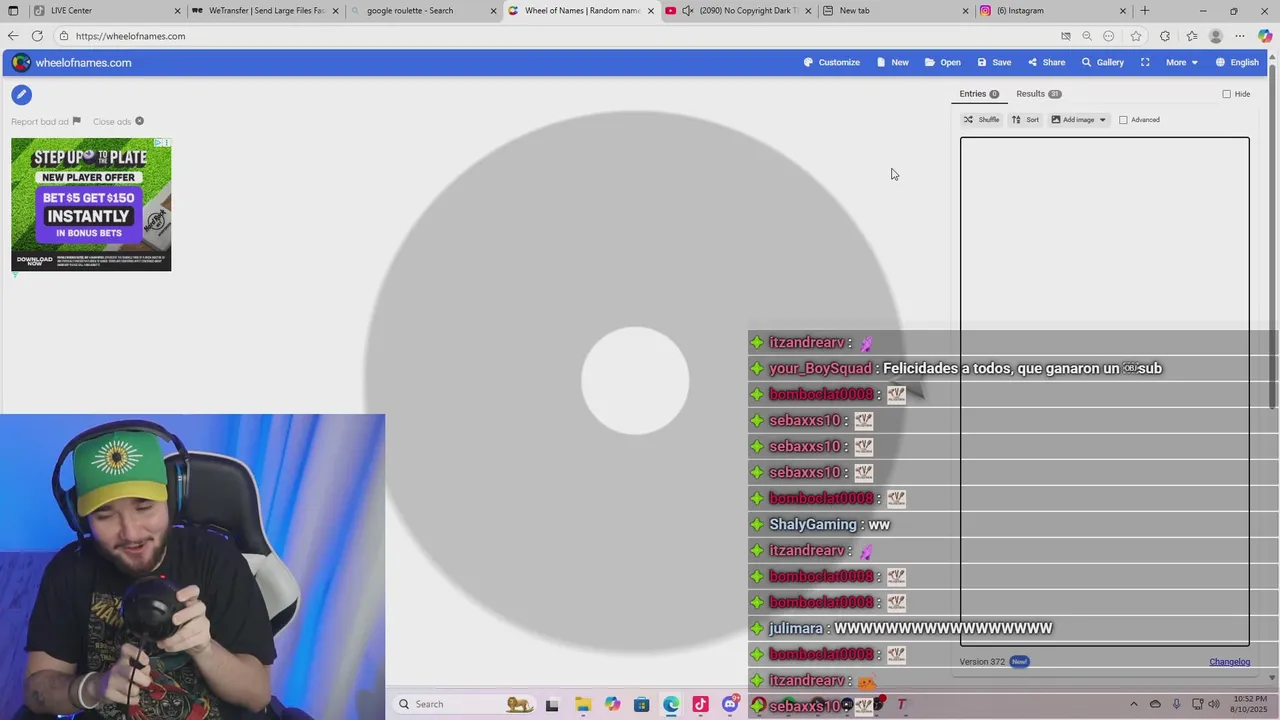Open the blank New tab page
Image resolution: width=1280 pixels, height=720 pixels.
click(894, 11)
